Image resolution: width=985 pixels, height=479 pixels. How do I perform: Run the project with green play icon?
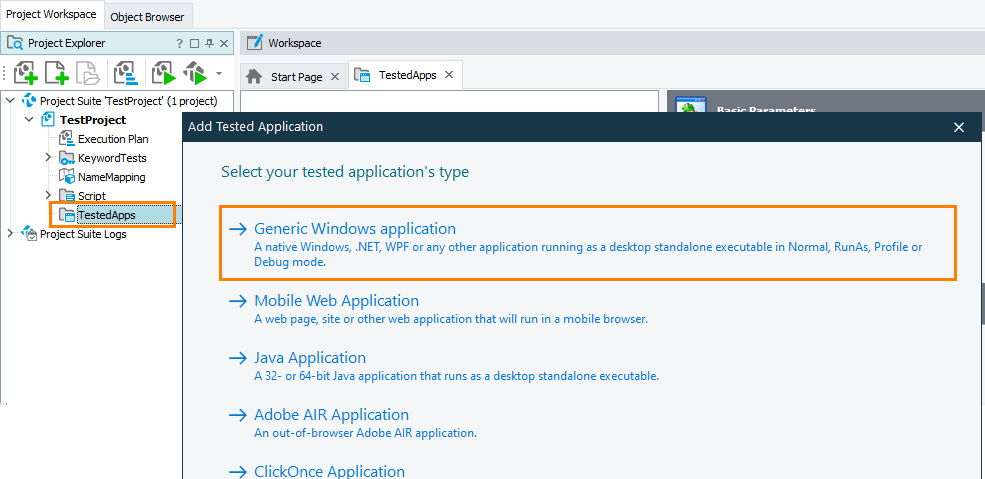(x=163, y=74)
